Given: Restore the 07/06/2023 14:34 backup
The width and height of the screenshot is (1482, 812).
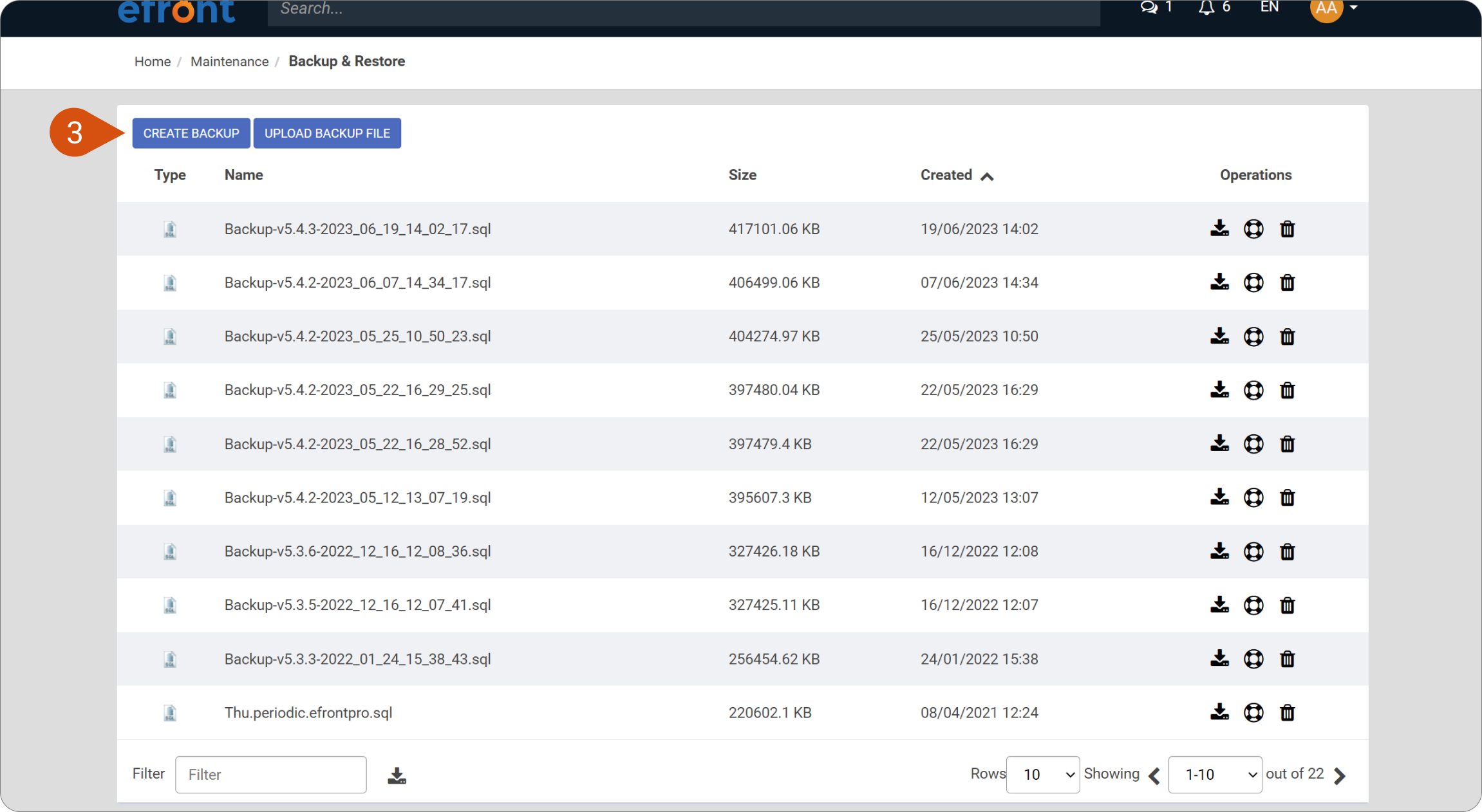Looking at the screenshot, I should coord(1253,282).
